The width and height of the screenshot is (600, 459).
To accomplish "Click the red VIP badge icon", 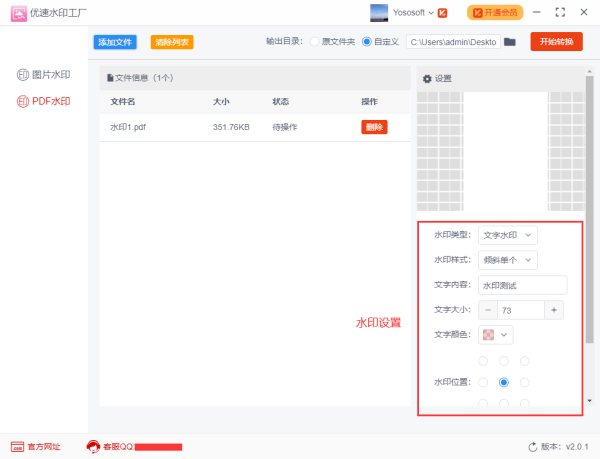I will pyautogui.click(x=443, y=13).
